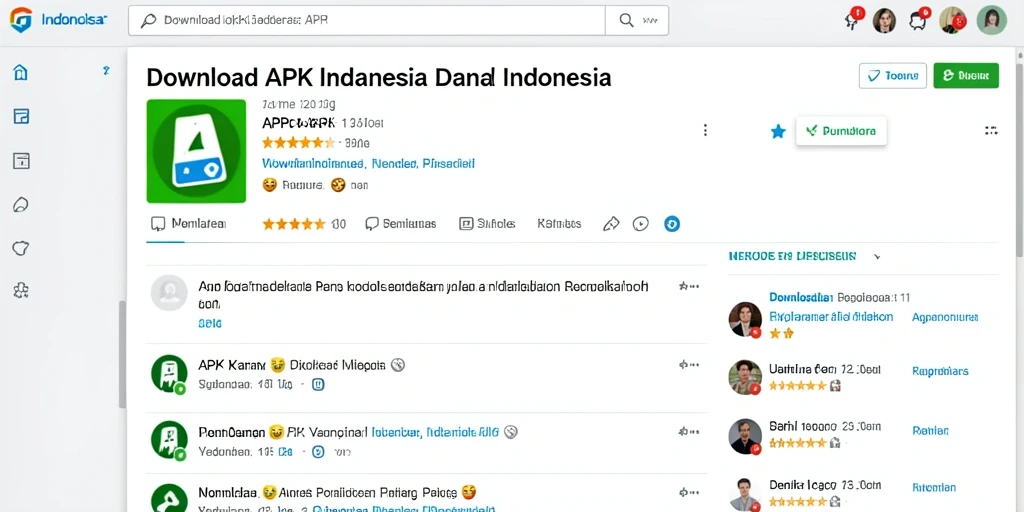Click the Pumnidiora button
Screen dimensions: 1024x512
pyautogui.click(x=841, y=131)
